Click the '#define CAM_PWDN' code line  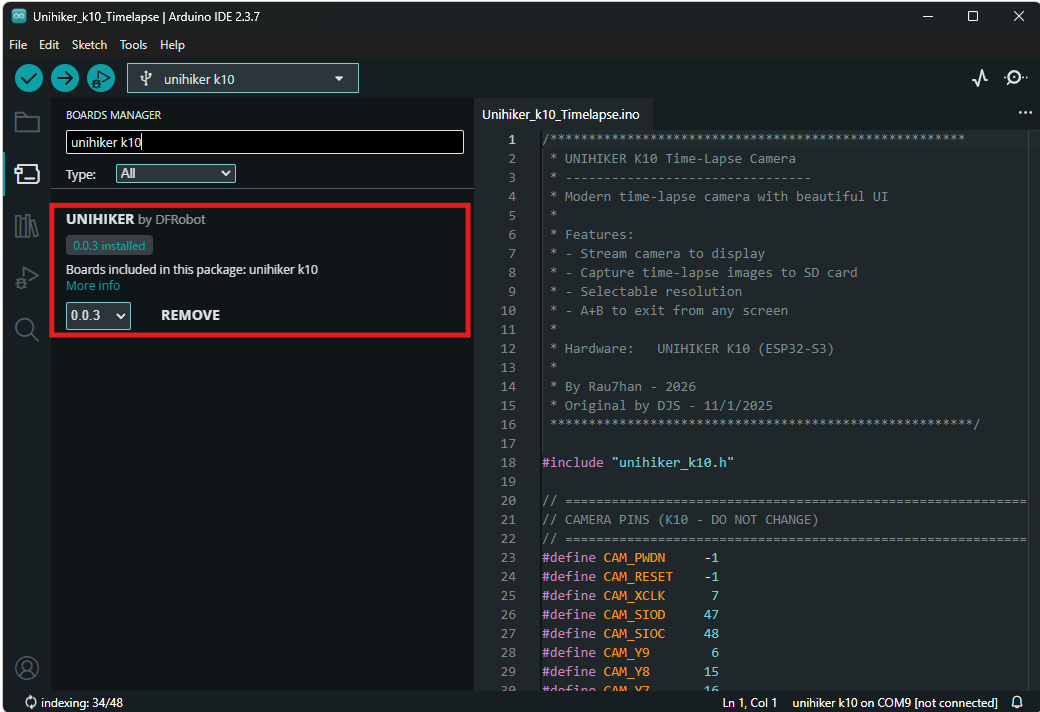coord(630,557)
